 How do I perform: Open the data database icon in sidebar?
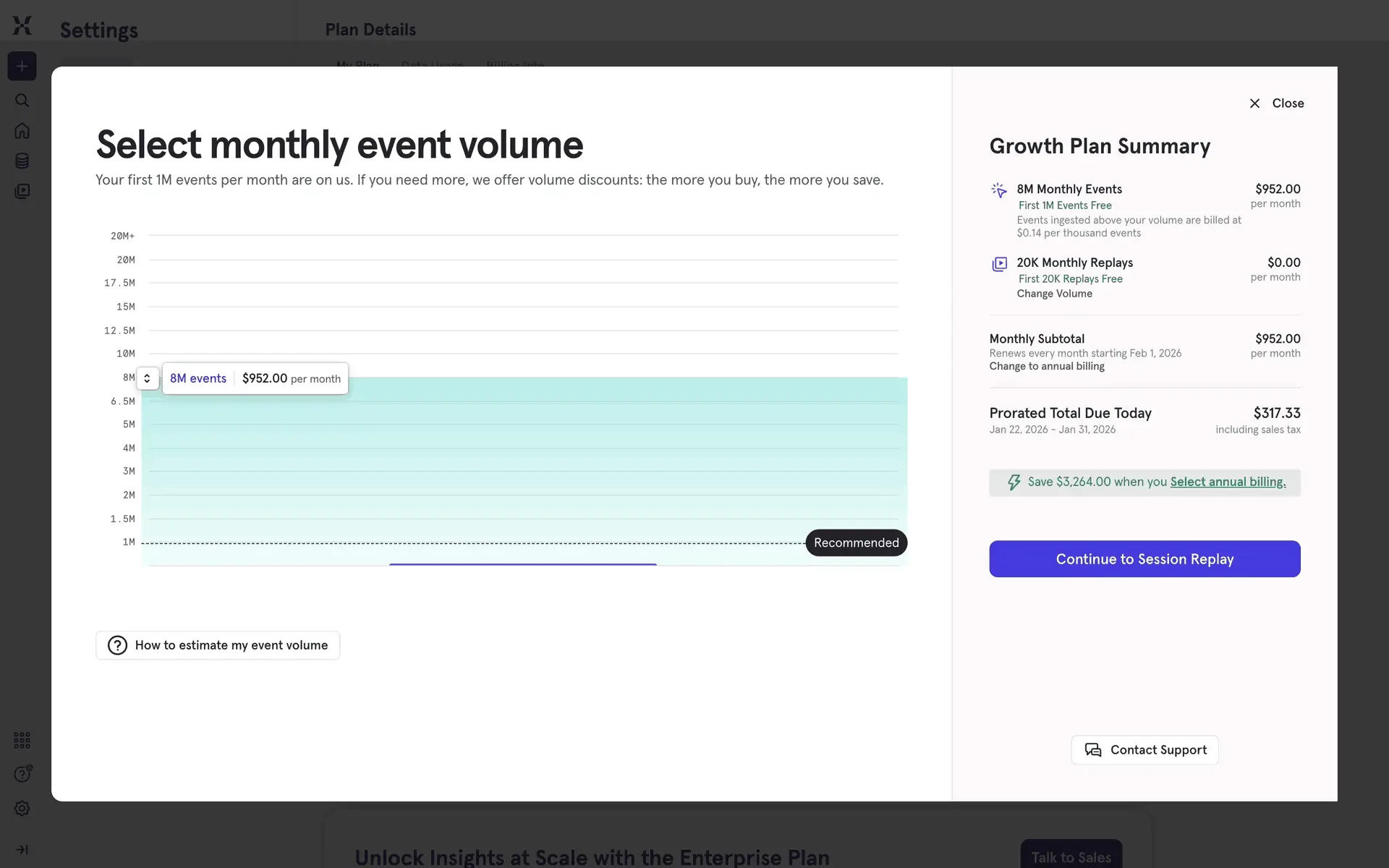tap(22, 161)
